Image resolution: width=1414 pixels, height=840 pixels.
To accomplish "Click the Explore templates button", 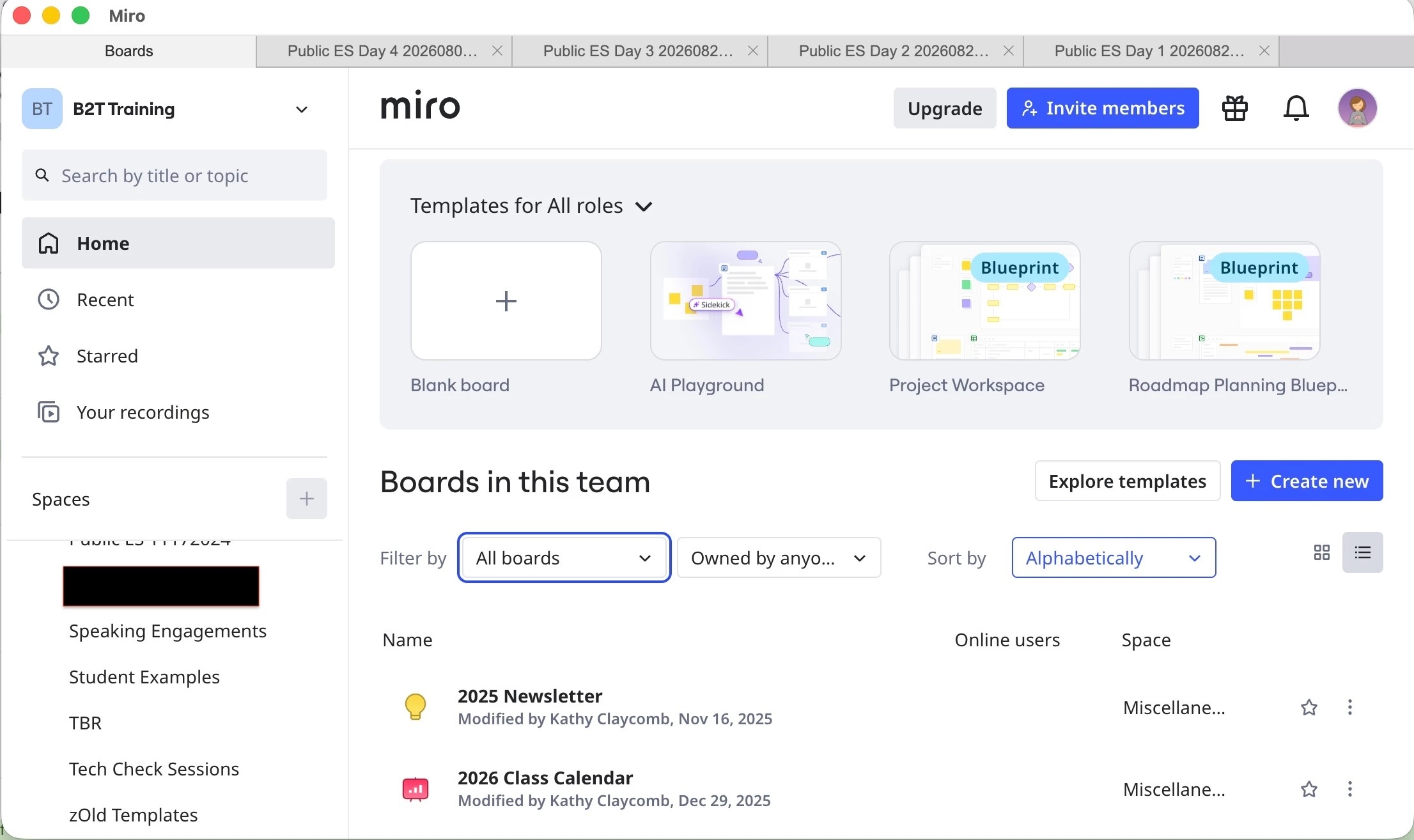I will tap(1128, 481).
